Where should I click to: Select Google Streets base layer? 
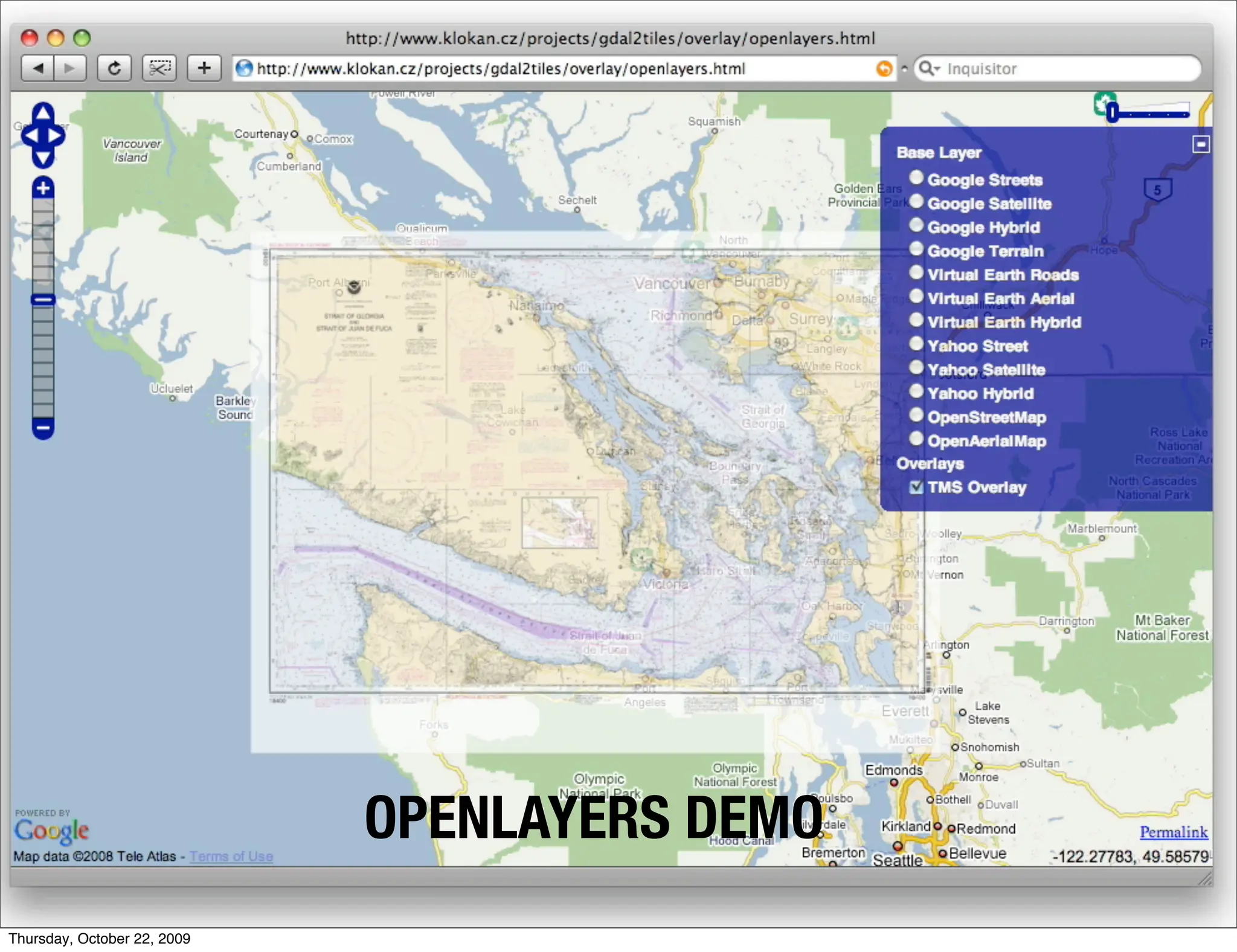(x=916, y=178)
